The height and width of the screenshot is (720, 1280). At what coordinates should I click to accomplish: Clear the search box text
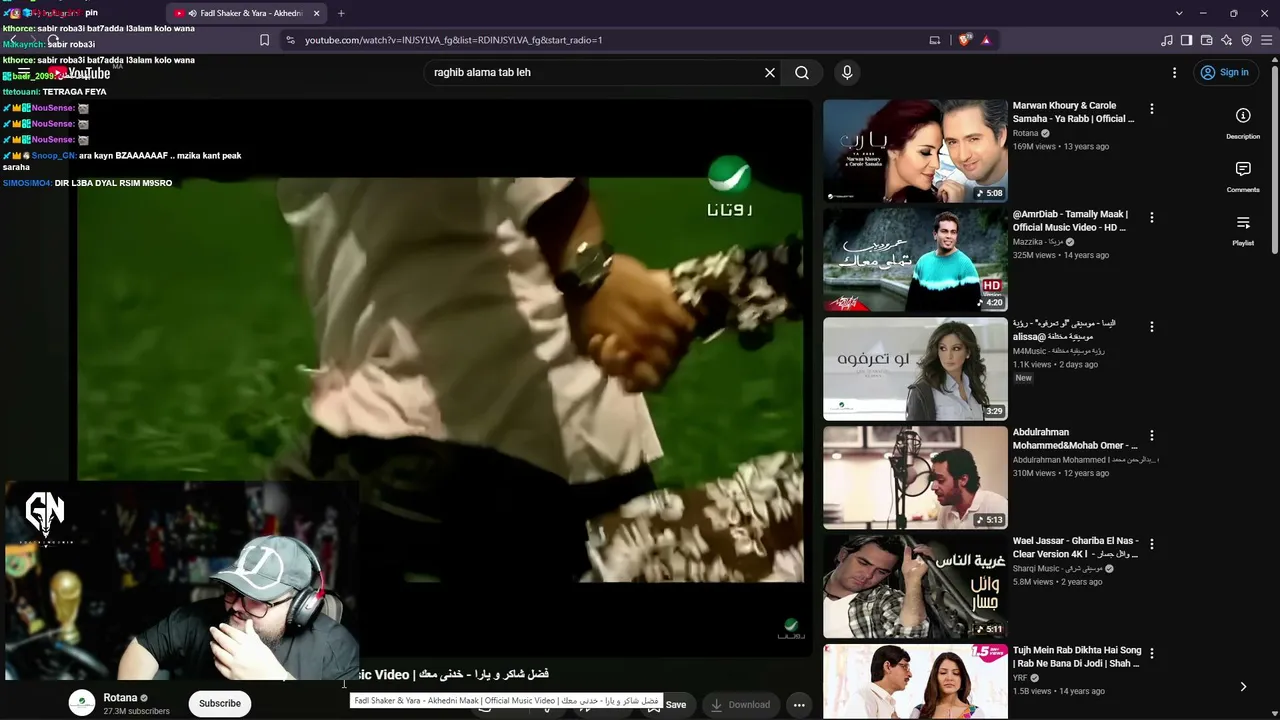point(770,72)
